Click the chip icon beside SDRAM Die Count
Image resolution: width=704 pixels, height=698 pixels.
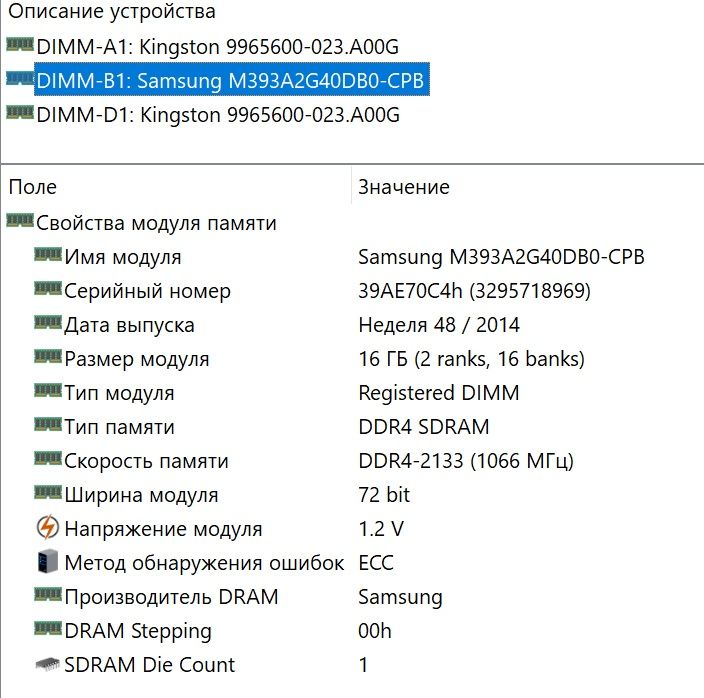(x=48, y=664)
